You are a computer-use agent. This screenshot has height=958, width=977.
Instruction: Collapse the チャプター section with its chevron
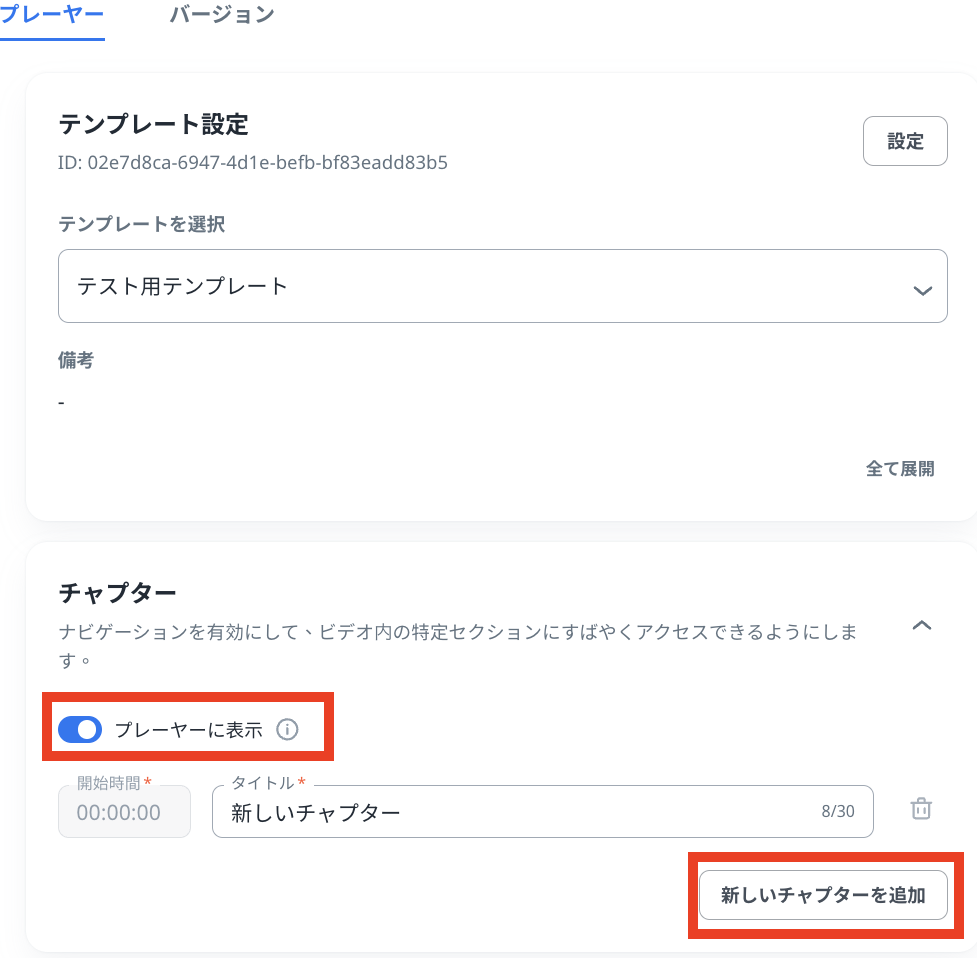tap(922, 626)
